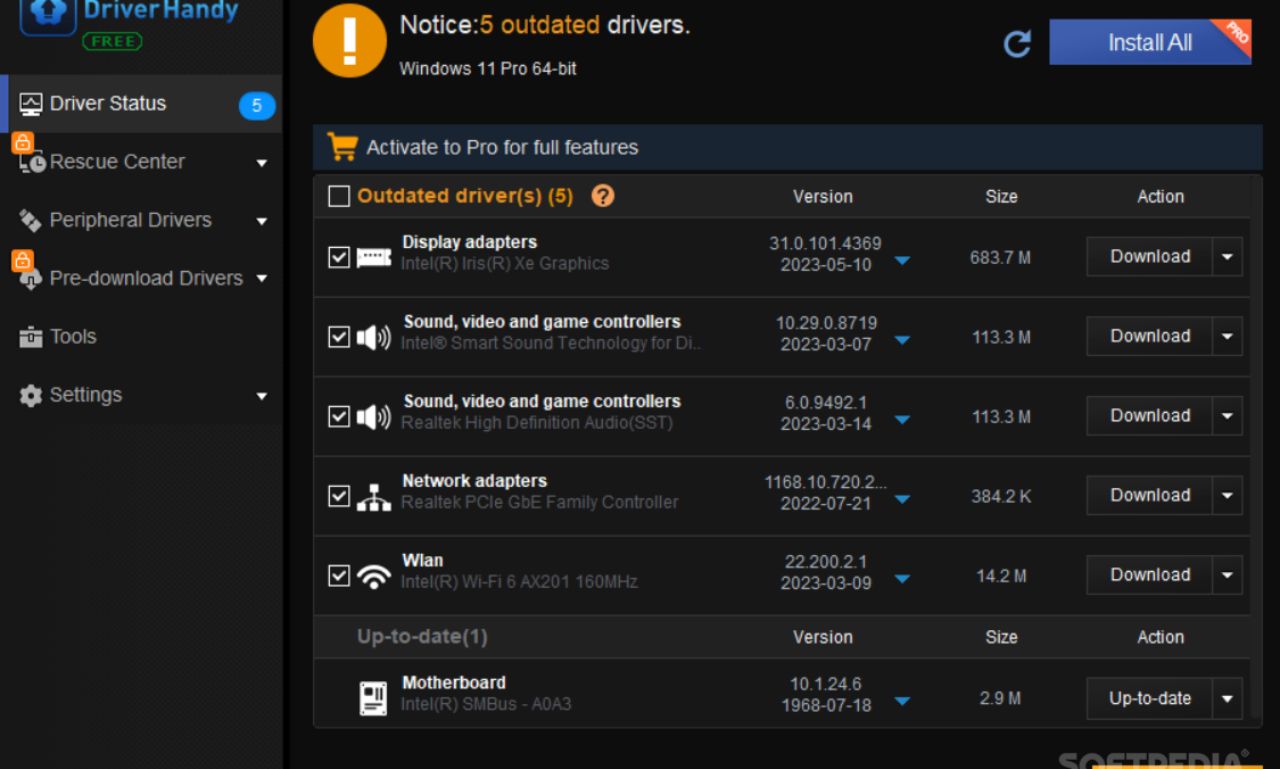Expand the Peripheral Drivers menu arrow
Screen dimensions: 1280x769
coord(262,221)
